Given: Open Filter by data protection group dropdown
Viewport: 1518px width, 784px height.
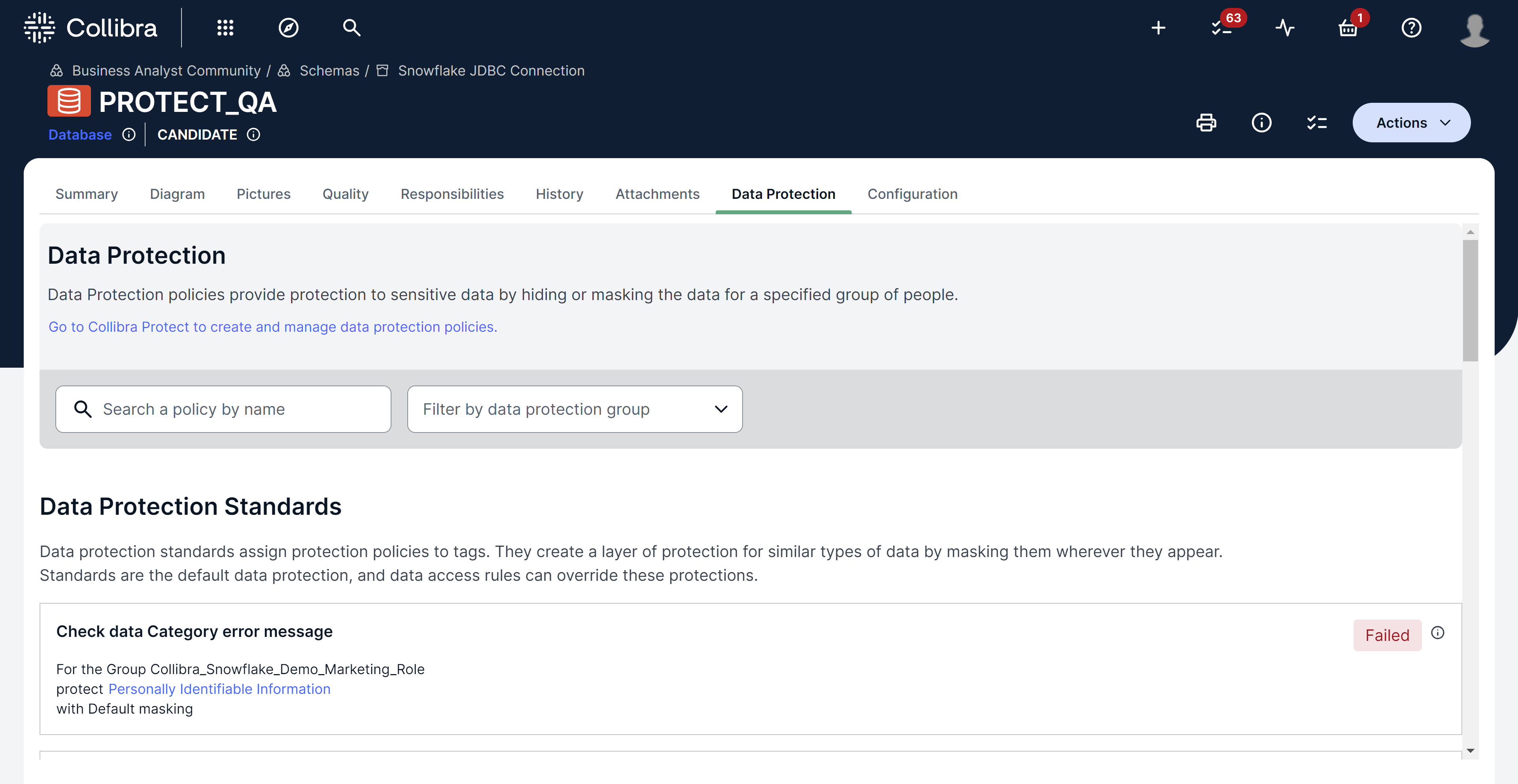Looking at the screenshot, I should (575, 409).
